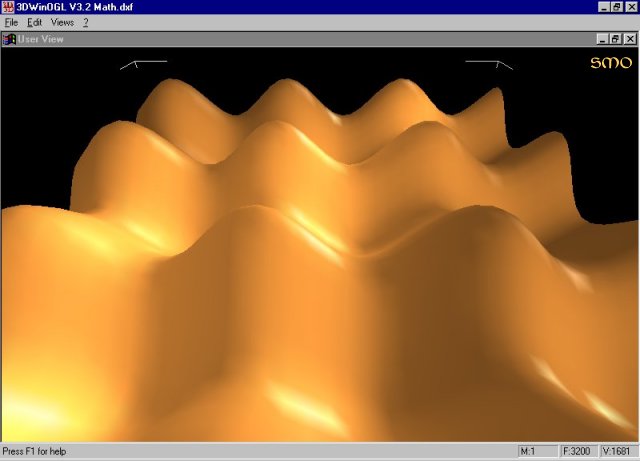Click the 'Press F1 for help' status text

34,452
